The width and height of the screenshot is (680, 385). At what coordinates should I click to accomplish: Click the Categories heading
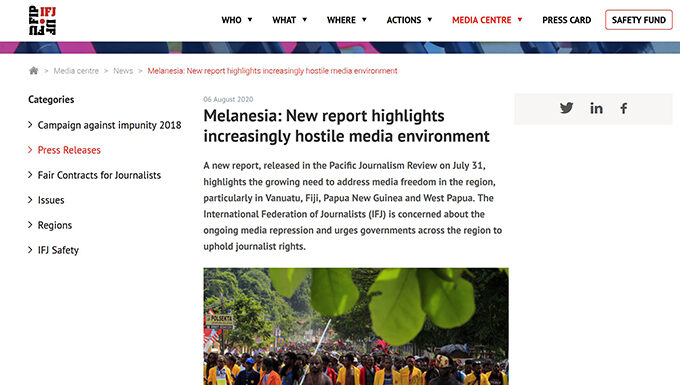click(x=51, y=100)
